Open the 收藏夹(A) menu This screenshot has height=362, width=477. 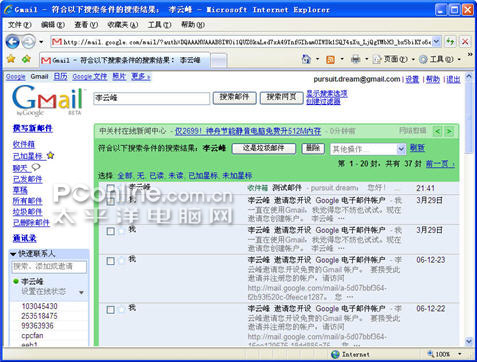coord(123,25)
